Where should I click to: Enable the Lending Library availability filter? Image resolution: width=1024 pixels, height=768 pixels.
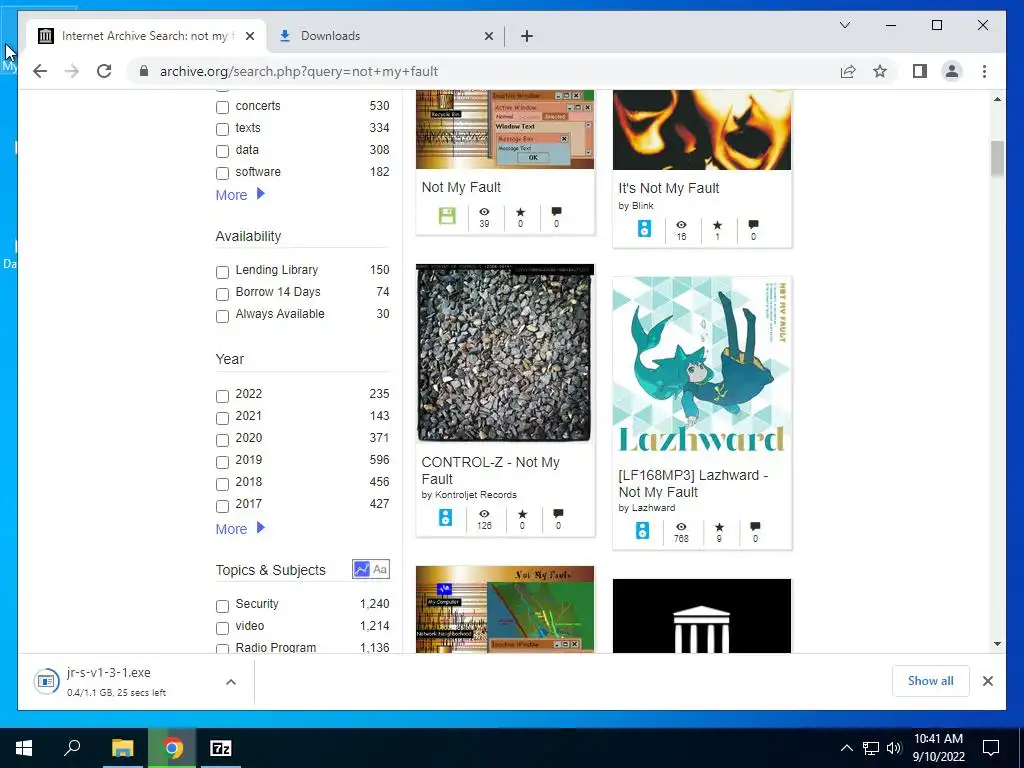(222, 271)
